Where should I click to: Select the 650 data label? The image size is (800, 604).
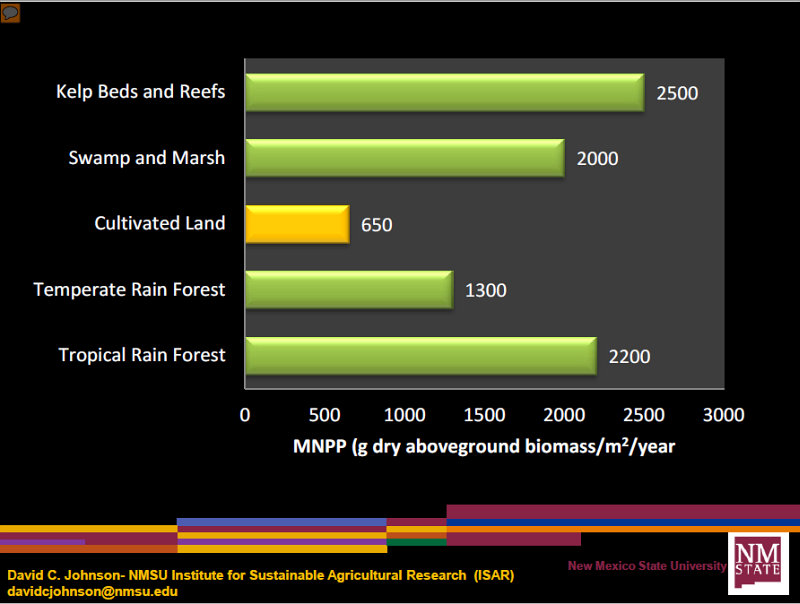pos(377,225)
